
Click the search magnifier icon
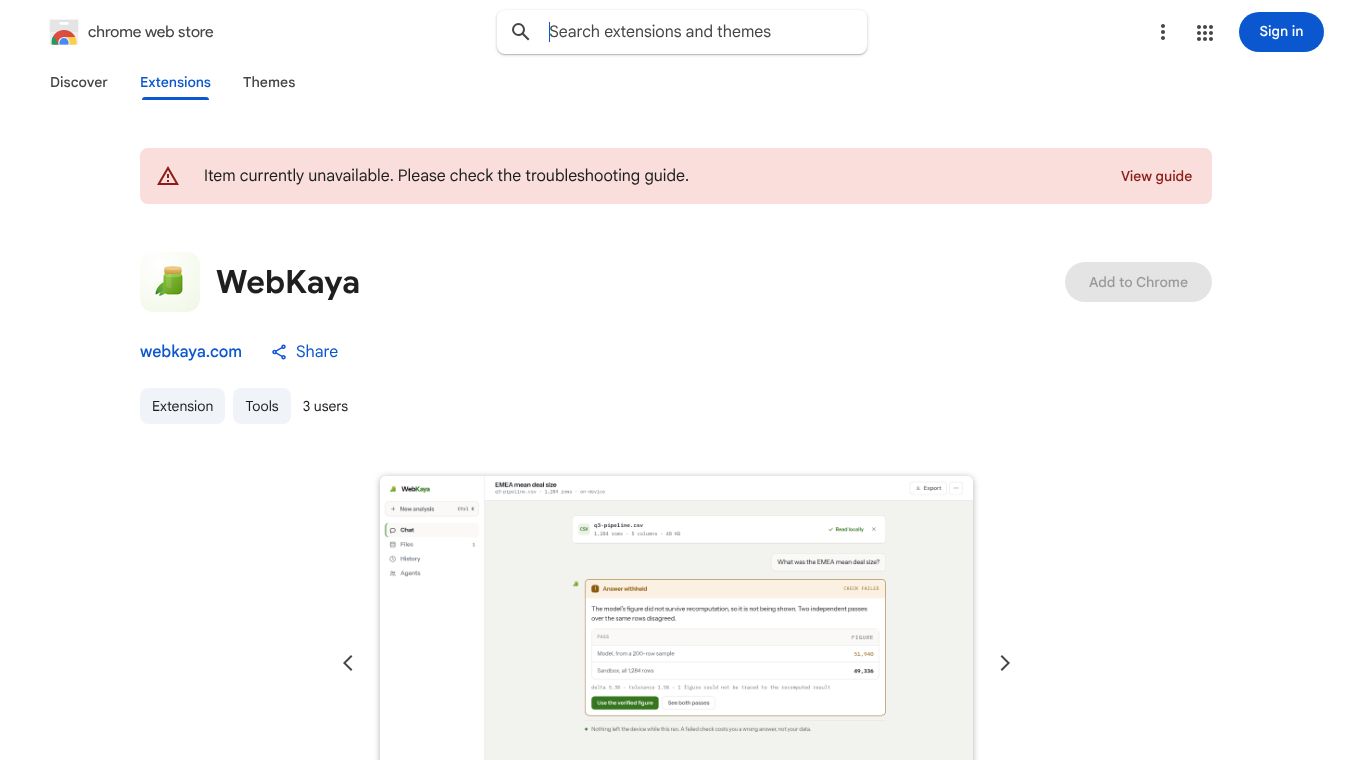[x=521, y=32]
